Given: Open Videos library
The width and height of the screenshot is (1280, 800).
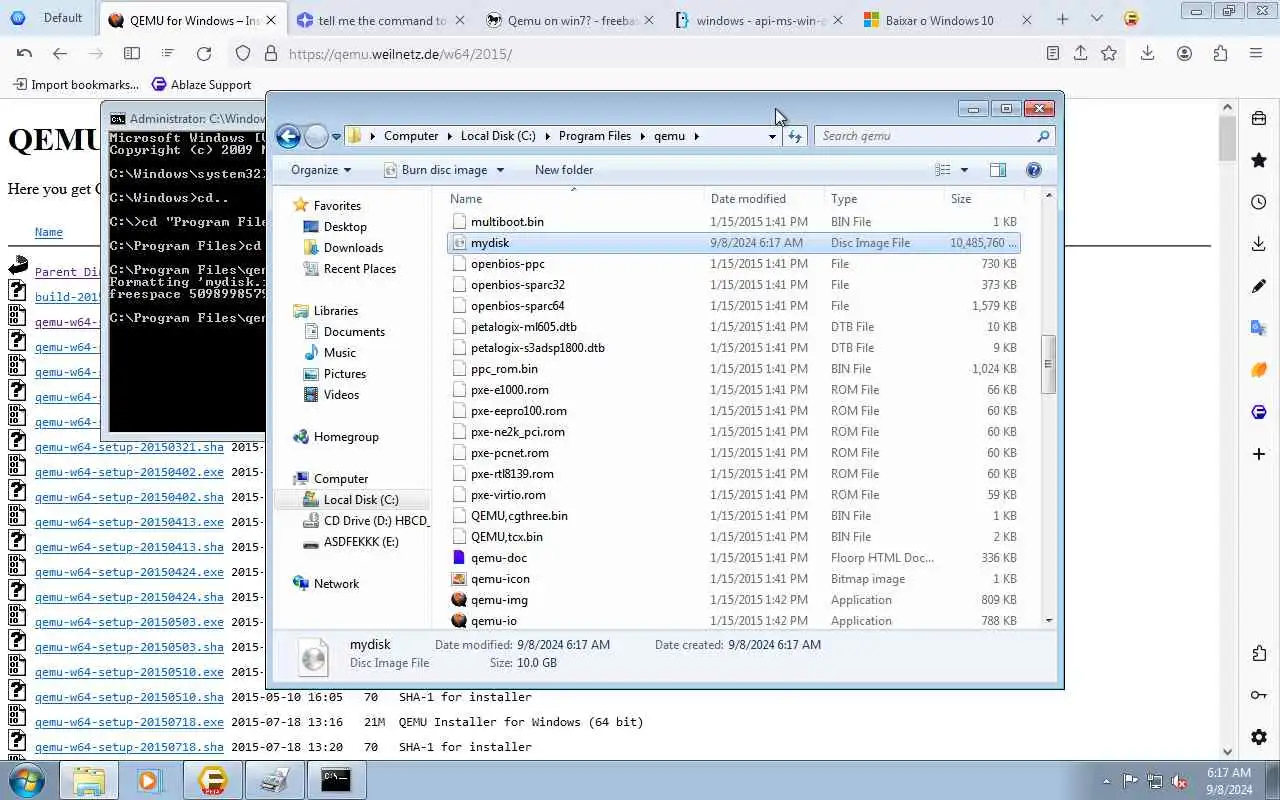Looking at the screenshot, I should [x=341, y=395].
